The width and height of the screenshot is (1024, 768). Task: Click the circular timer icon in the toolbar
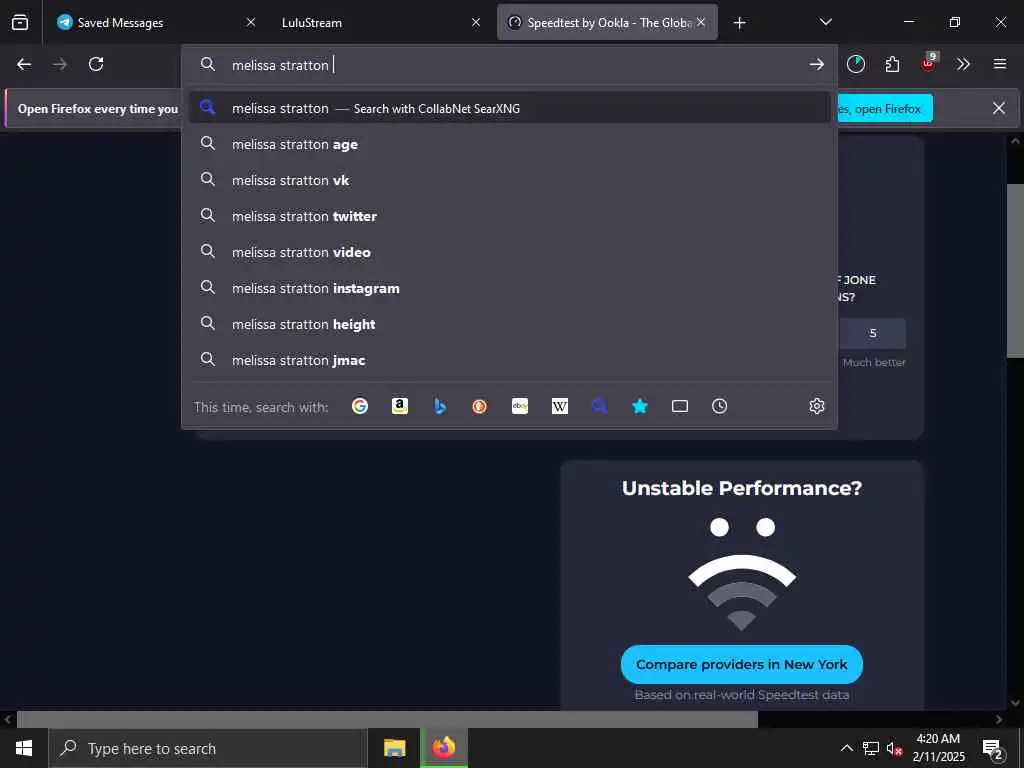click(856, 64)
